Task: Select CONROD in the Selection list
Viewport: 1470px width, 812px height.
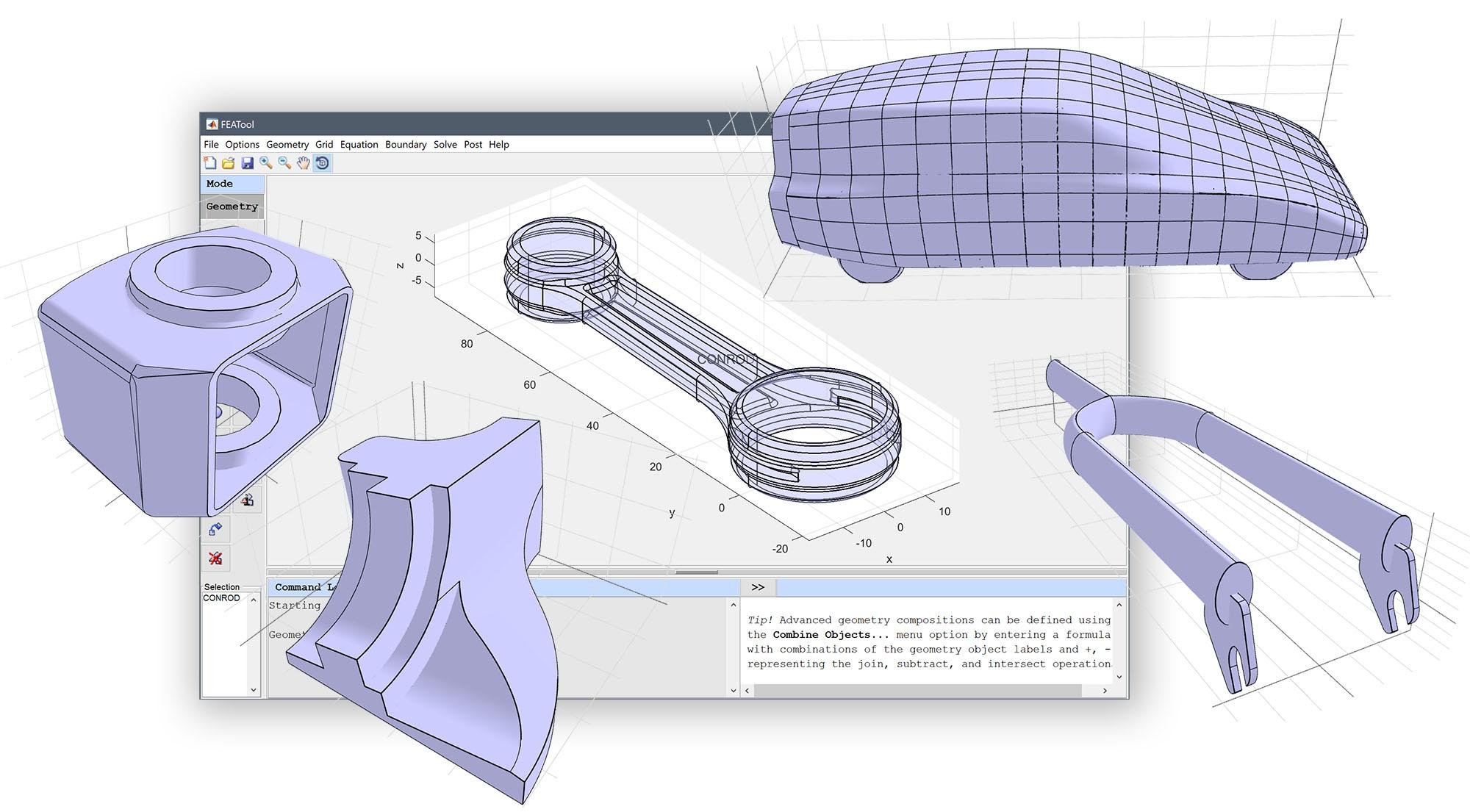Action: (x=221, y=598)
